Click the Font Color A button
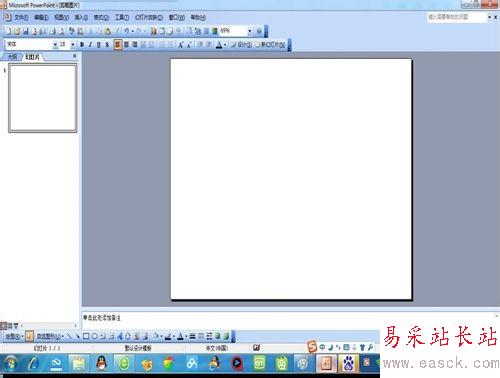Viewport: 500px width, 378px height. [219, 44]
